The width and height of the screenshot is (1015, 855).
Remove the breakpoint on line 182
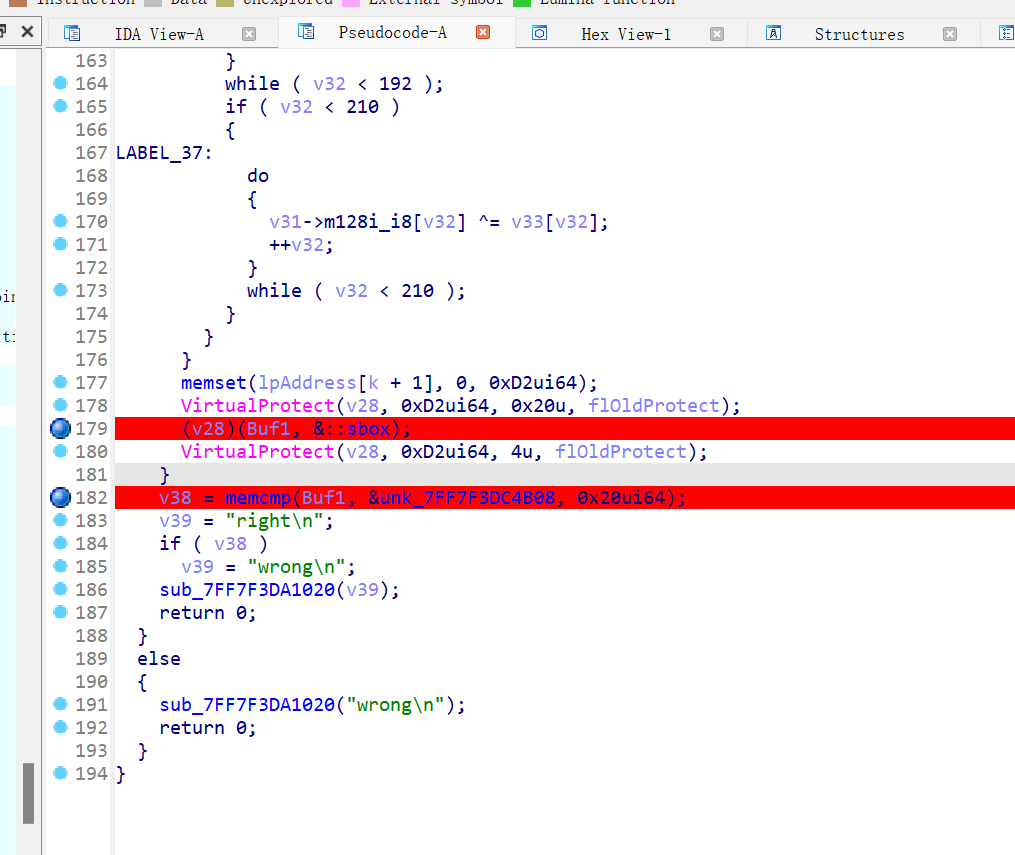(61, 498)
